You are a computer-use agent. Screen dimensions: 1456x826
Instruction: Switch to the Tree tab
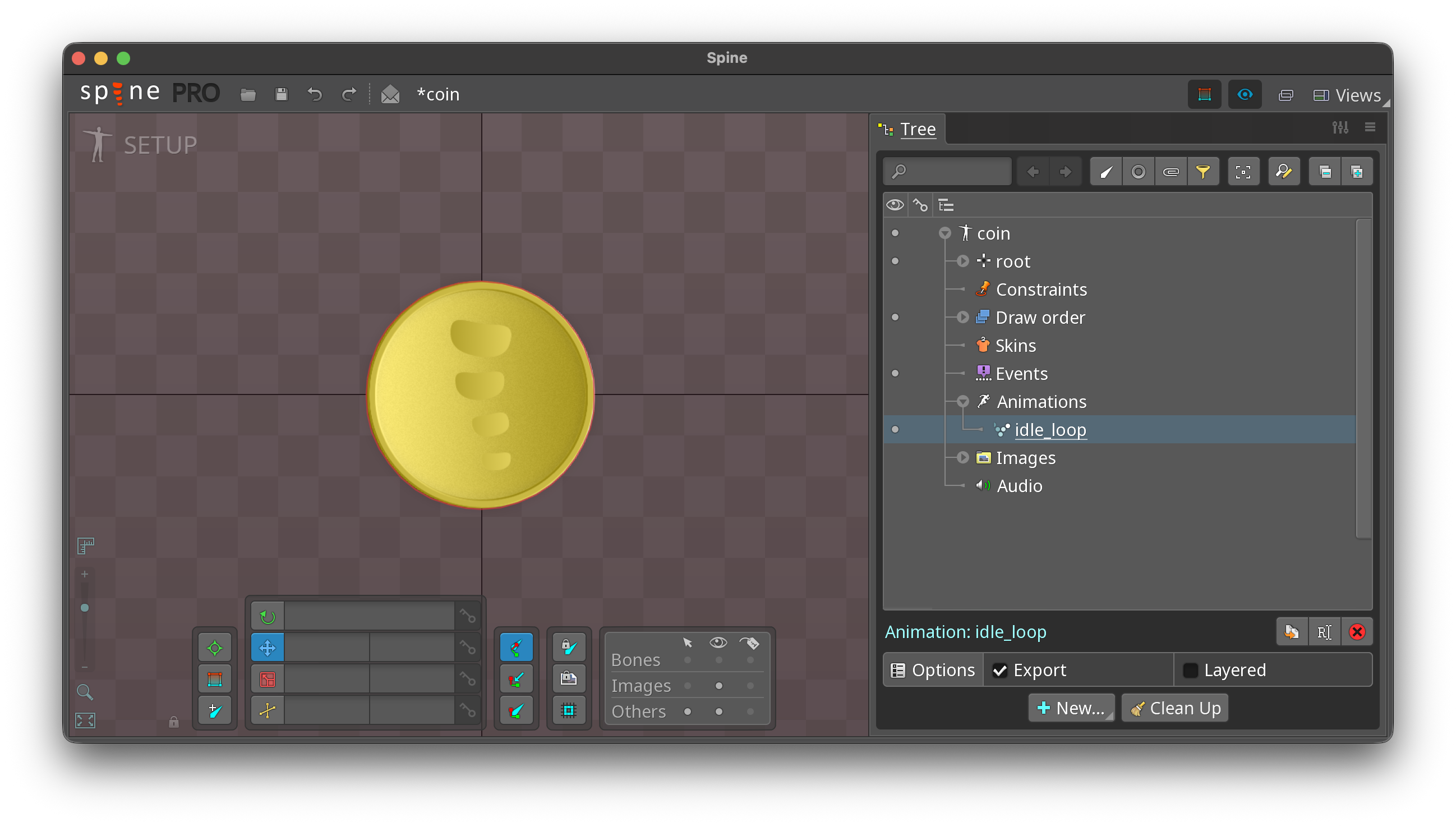(918, 129)
